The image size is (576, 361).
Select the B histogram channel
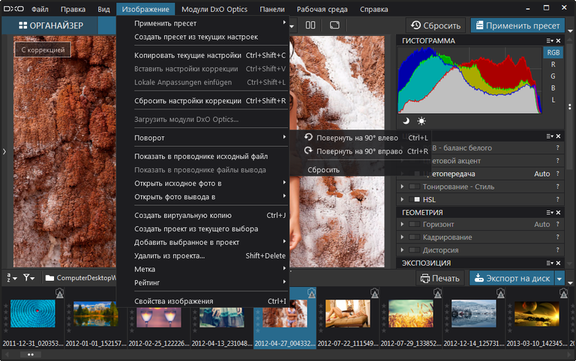(x=553, y=88)
